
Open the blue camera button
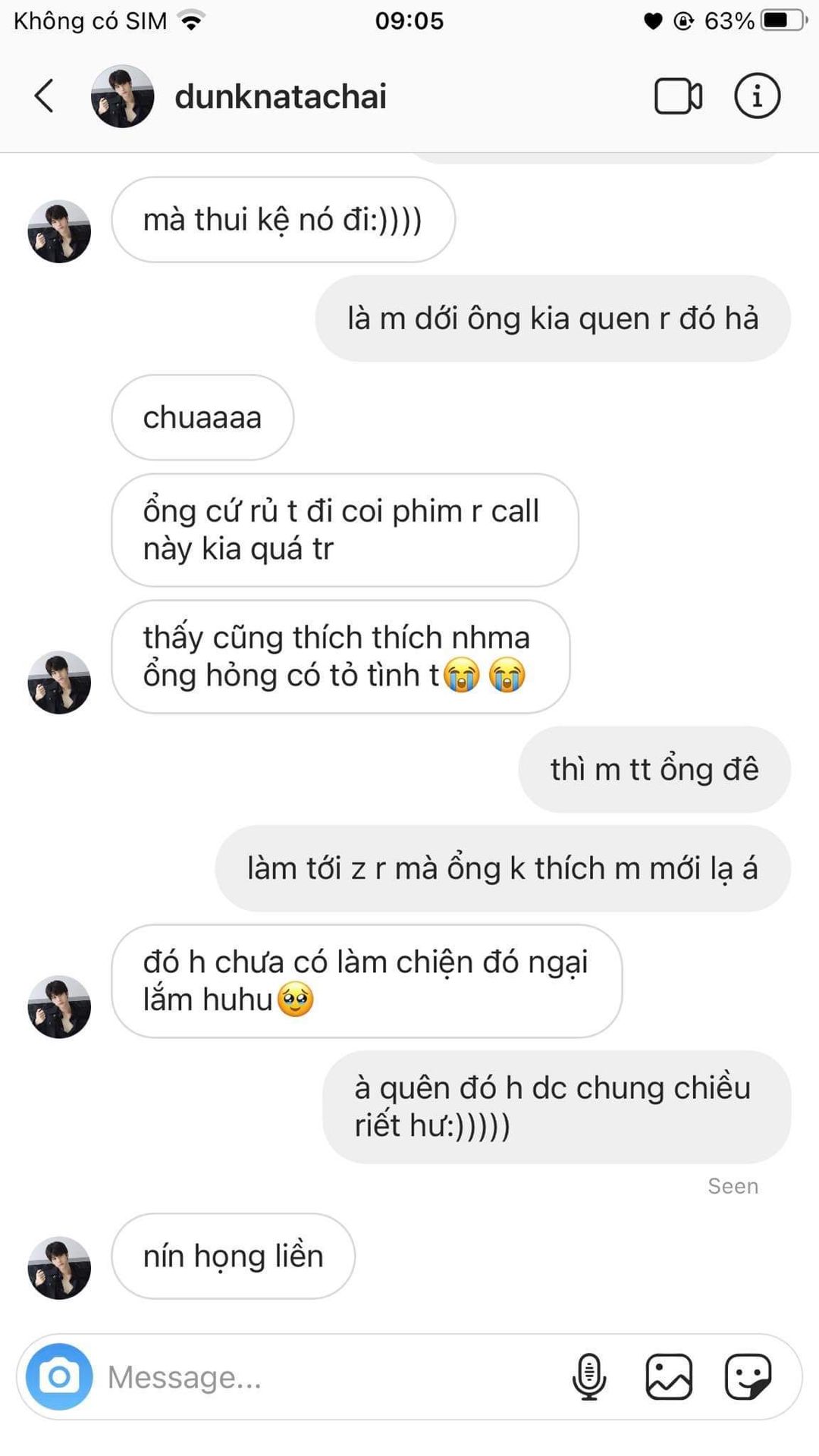point(59,1376)
